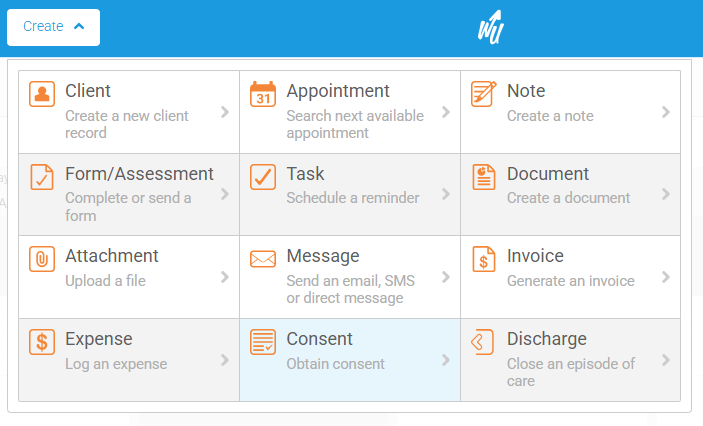Expand the Client item chevron arrow
The image size is (703, 426).
point(225,112)
